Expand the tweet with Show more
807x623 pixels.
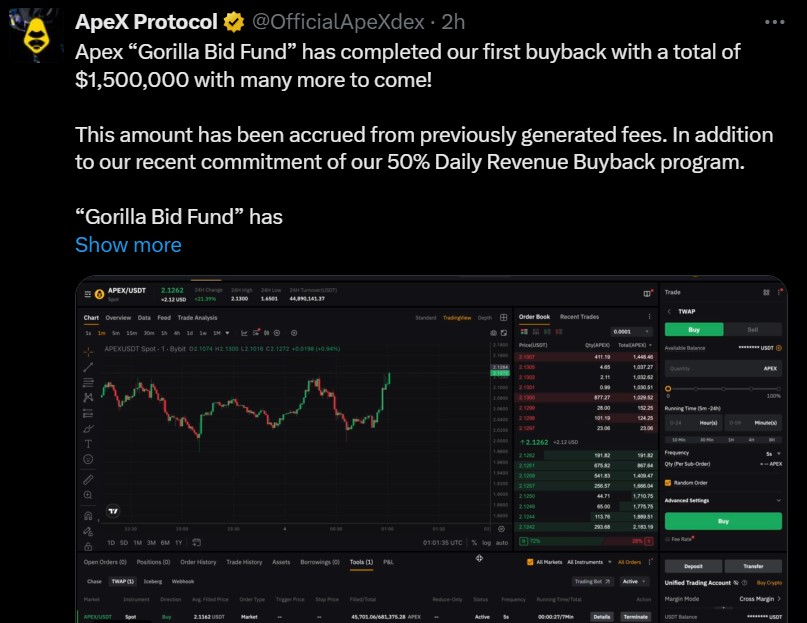coord(128,245)
